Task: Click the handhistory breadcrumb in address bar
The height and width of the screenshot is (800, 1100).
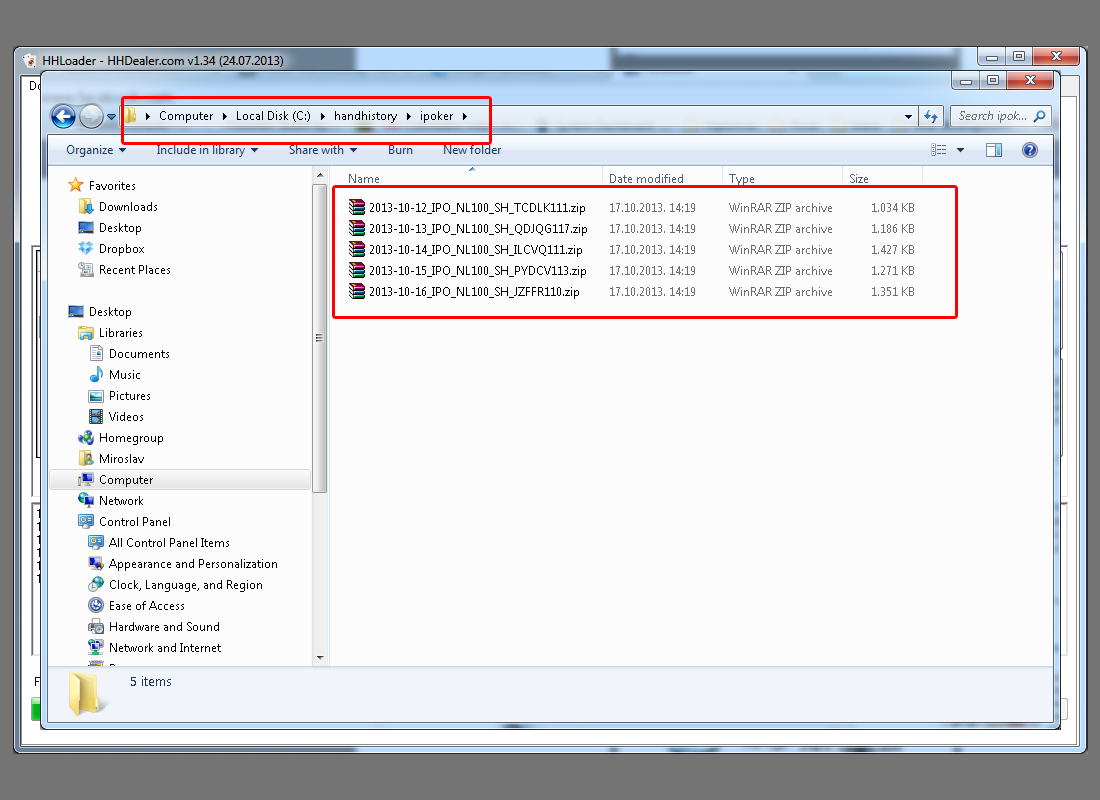Action: click(365, 116)
